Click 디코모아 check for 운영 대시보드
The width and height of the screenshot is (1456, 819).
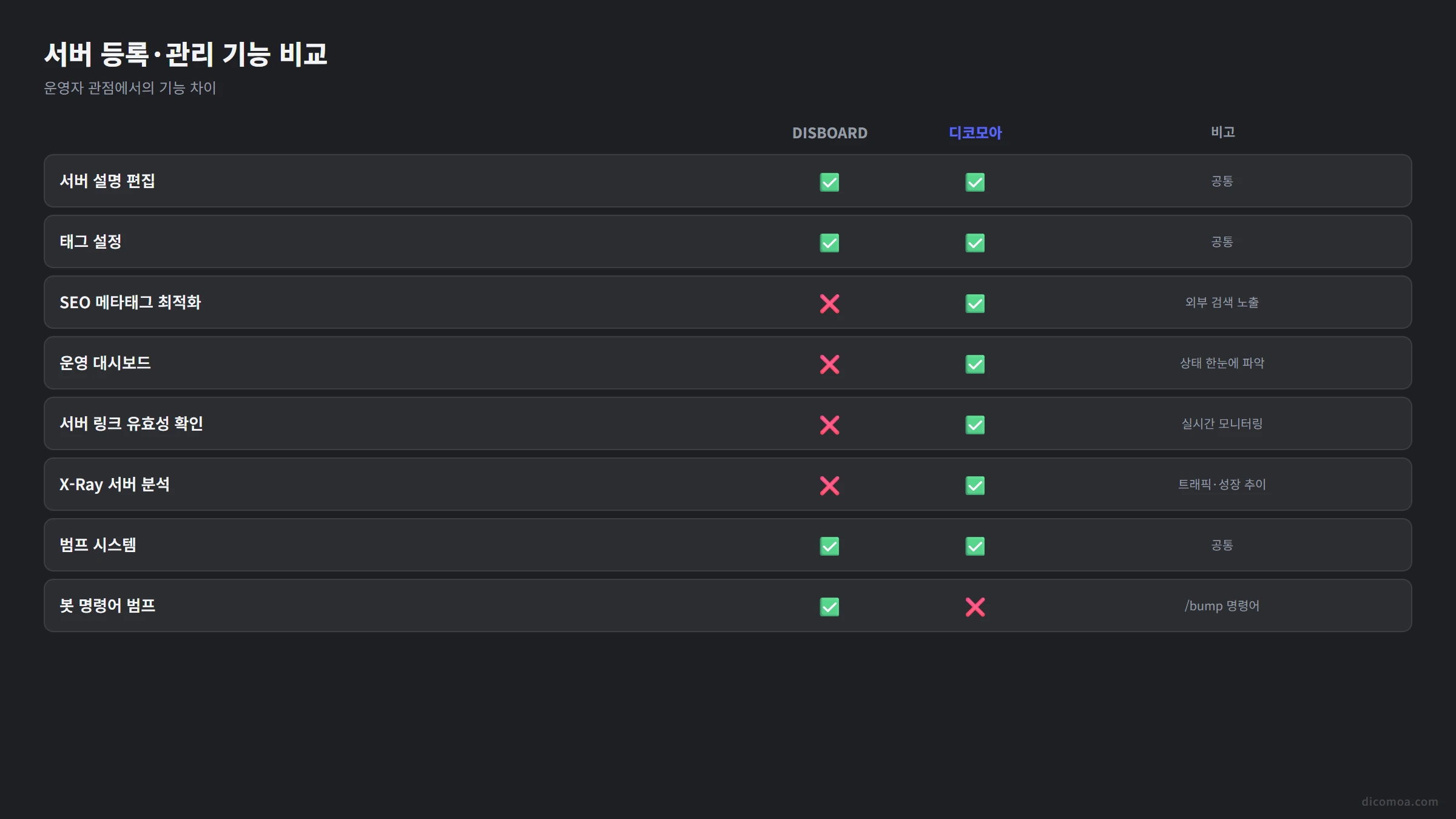(x=975, y=364)
